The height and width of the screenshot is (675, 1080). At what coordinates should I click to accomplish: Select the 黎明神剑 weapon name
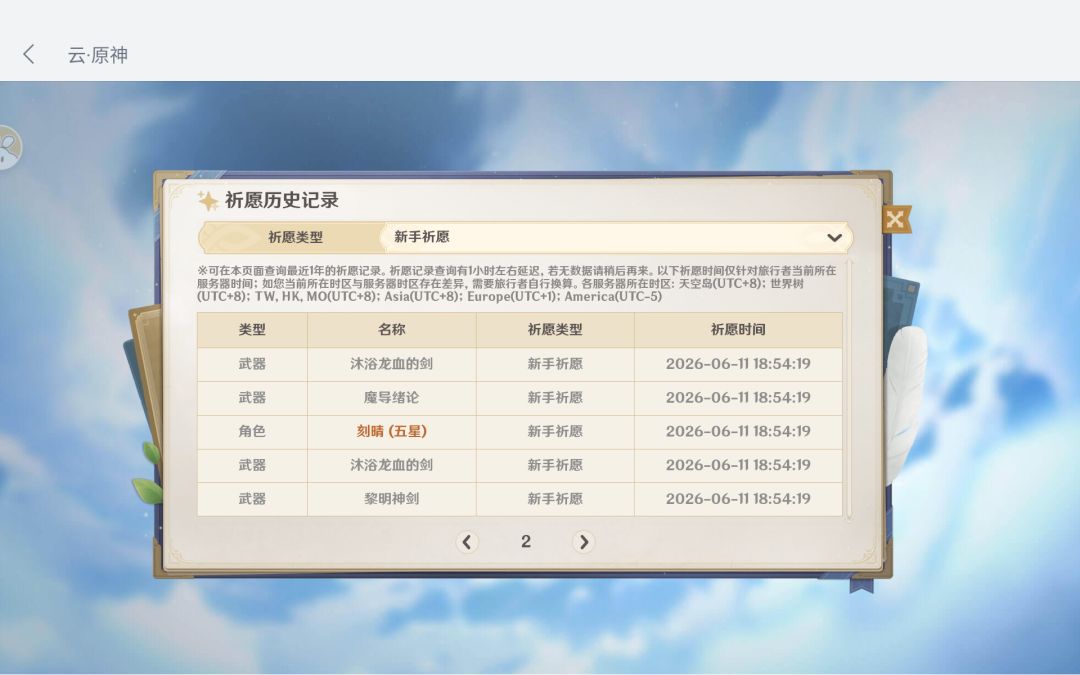391,499
